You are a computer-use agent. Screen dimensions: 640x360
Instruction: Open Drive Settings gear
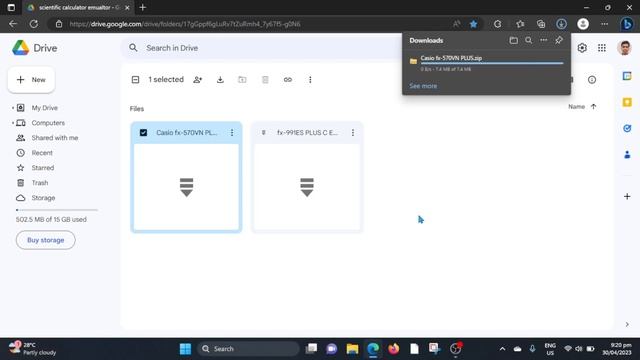pos(582,48)
